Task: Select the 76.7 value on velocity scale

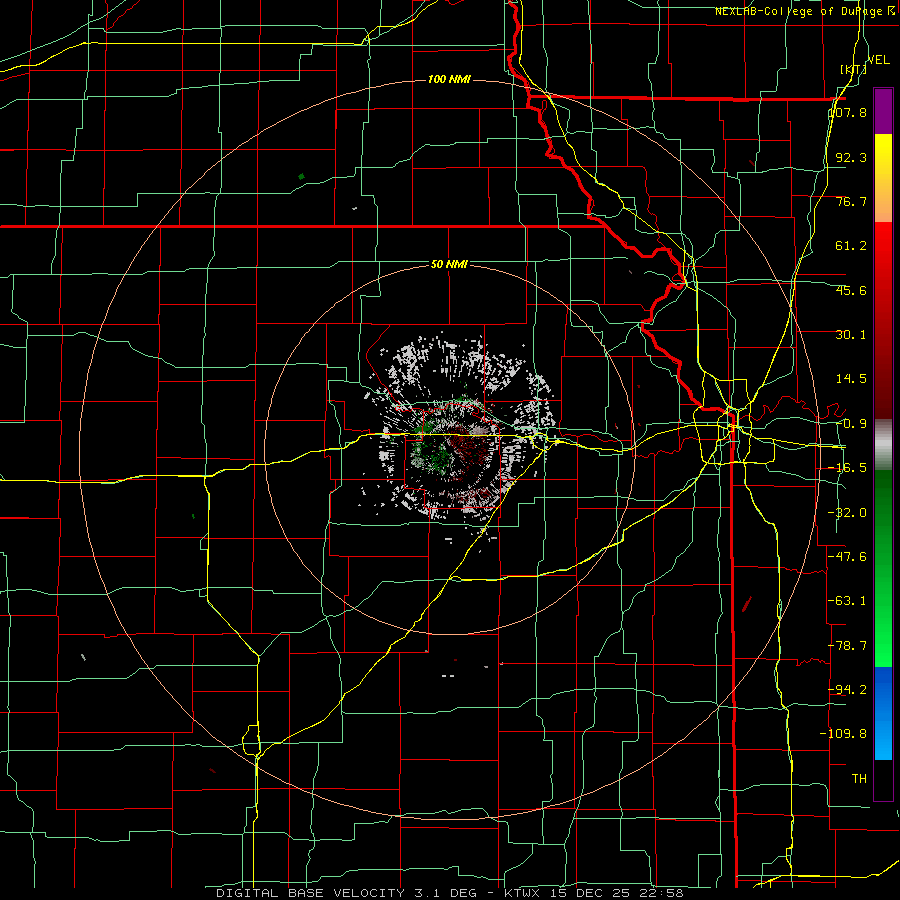Action: 851,201
